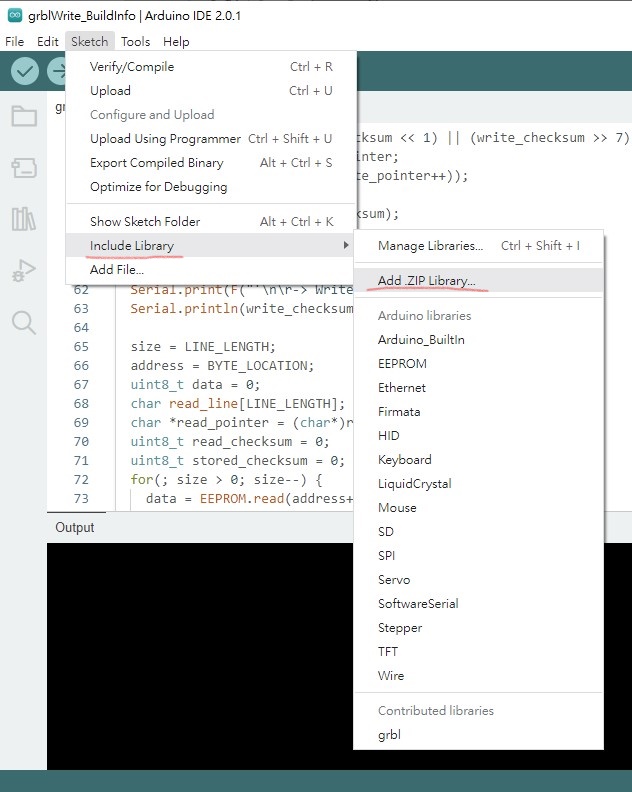Click Include Library menu entry
The image size is (632, 792).
(x=211, y=245)
